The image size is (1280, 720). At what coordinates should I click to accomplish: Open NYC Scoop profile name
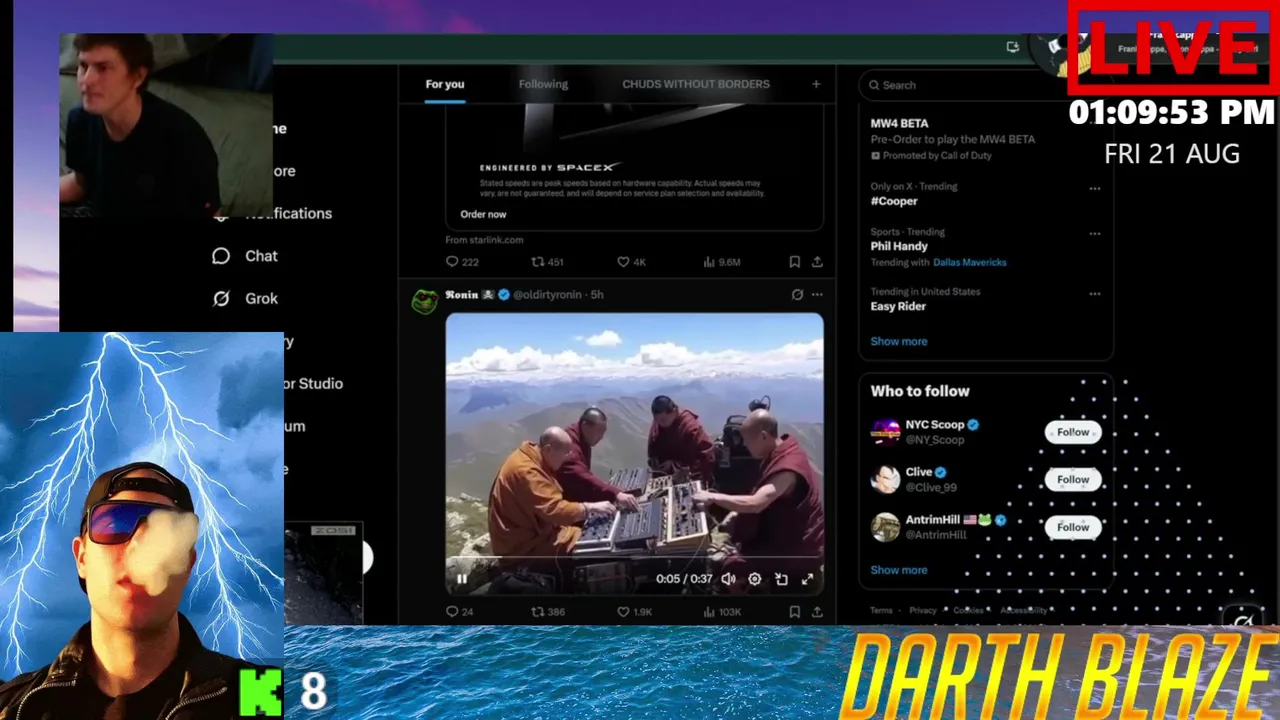(x=935, y=425)
